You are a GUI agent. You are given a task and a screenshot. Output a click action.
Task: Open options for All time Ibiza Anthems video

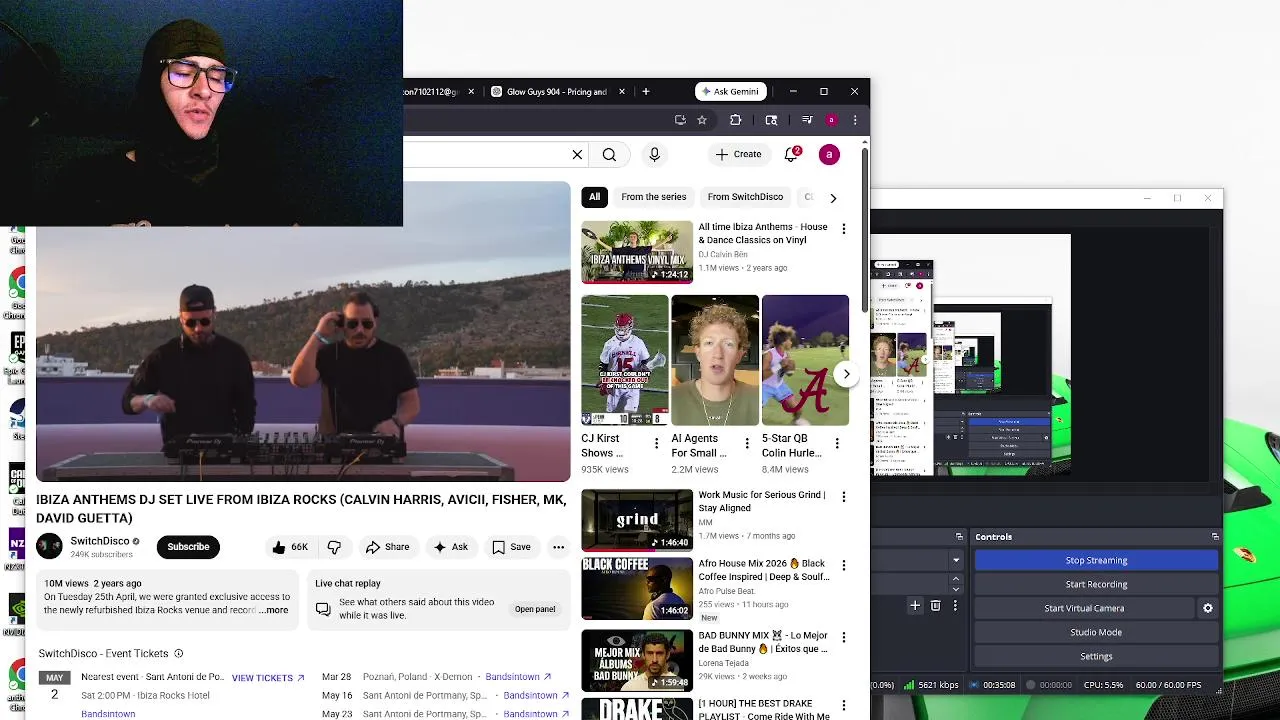tap(843, 229)
